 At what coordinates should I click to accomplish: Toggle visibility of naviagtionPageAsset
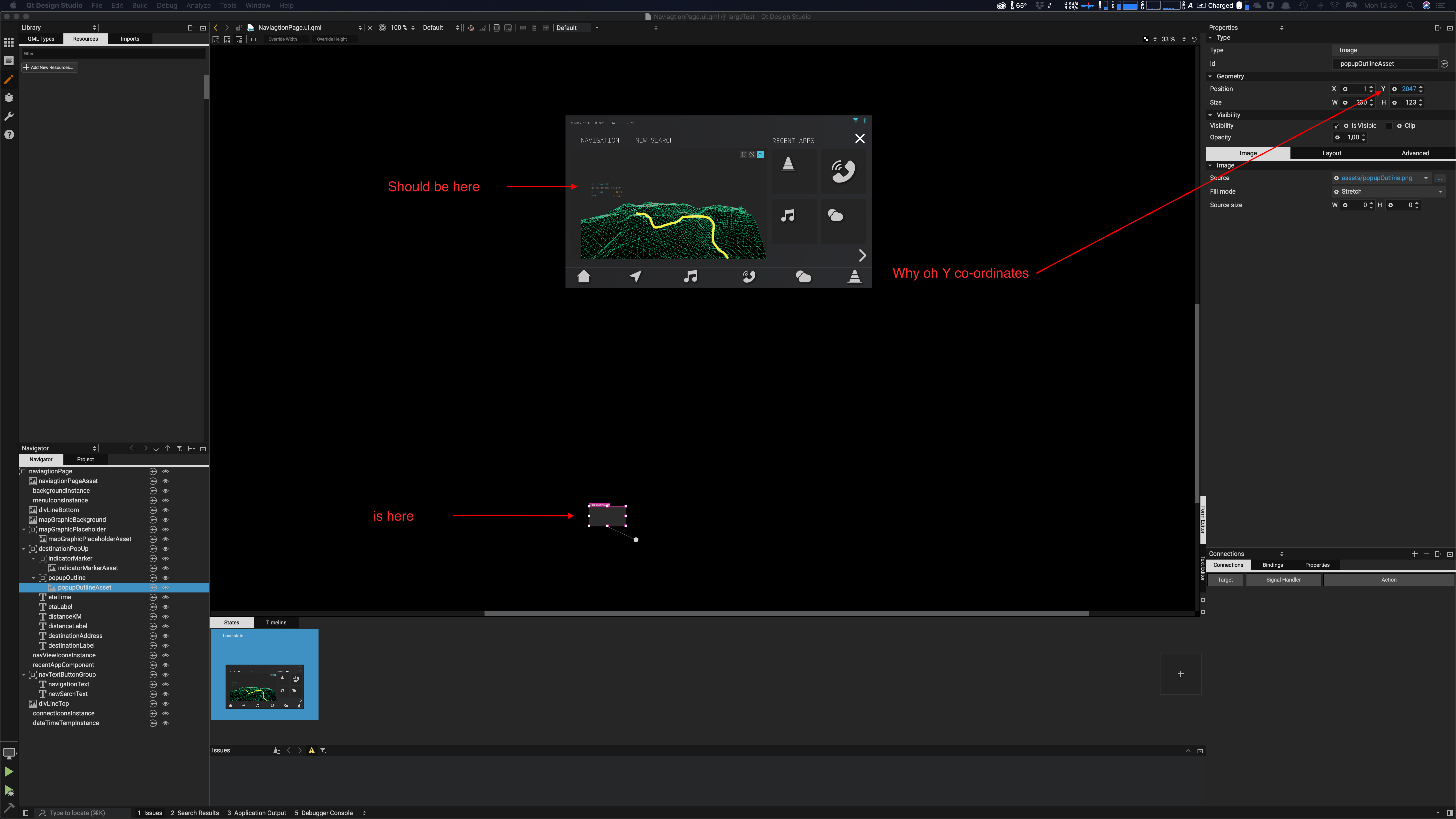point(166,481)
